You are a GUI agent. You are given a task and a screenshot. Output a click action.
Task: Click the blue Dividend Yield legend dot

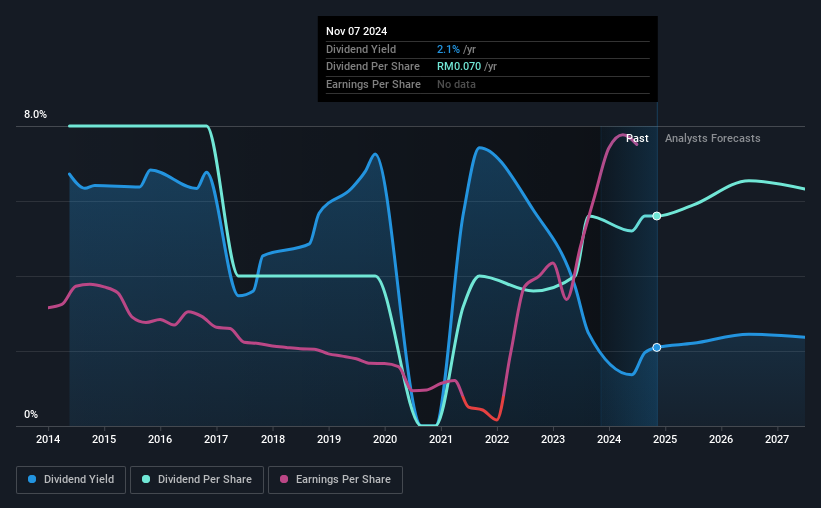point(32,479)
